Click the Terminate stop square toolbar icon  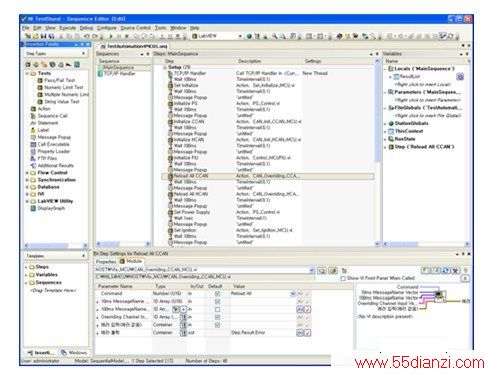(127, 36)
